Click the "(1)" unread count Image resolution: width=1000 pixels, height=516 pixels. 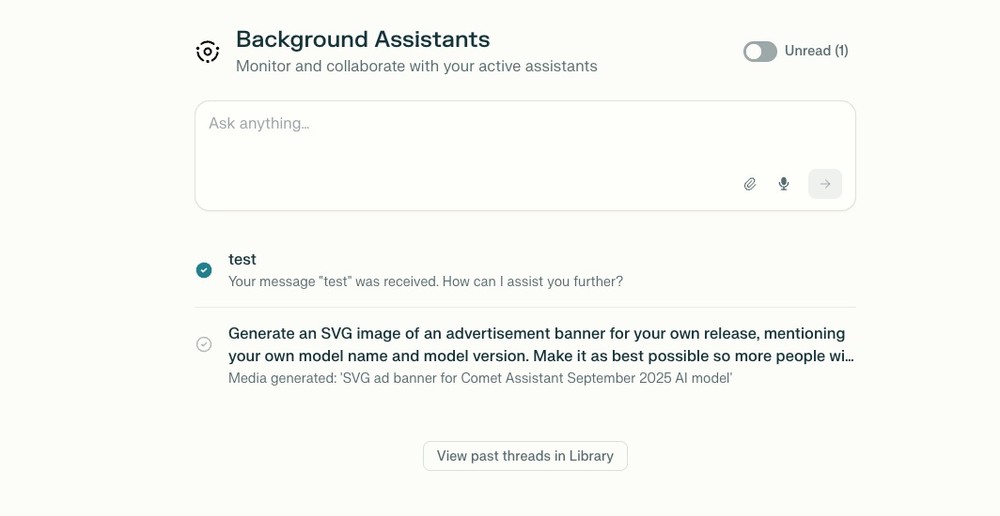840,51
